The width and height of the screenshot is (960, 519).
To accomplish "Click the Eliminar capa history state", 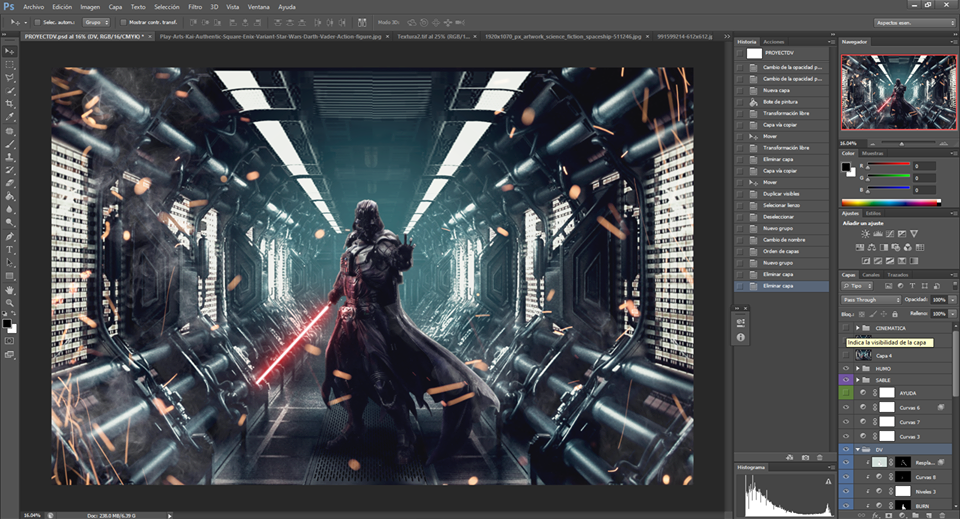I will (x=780, y=286).
